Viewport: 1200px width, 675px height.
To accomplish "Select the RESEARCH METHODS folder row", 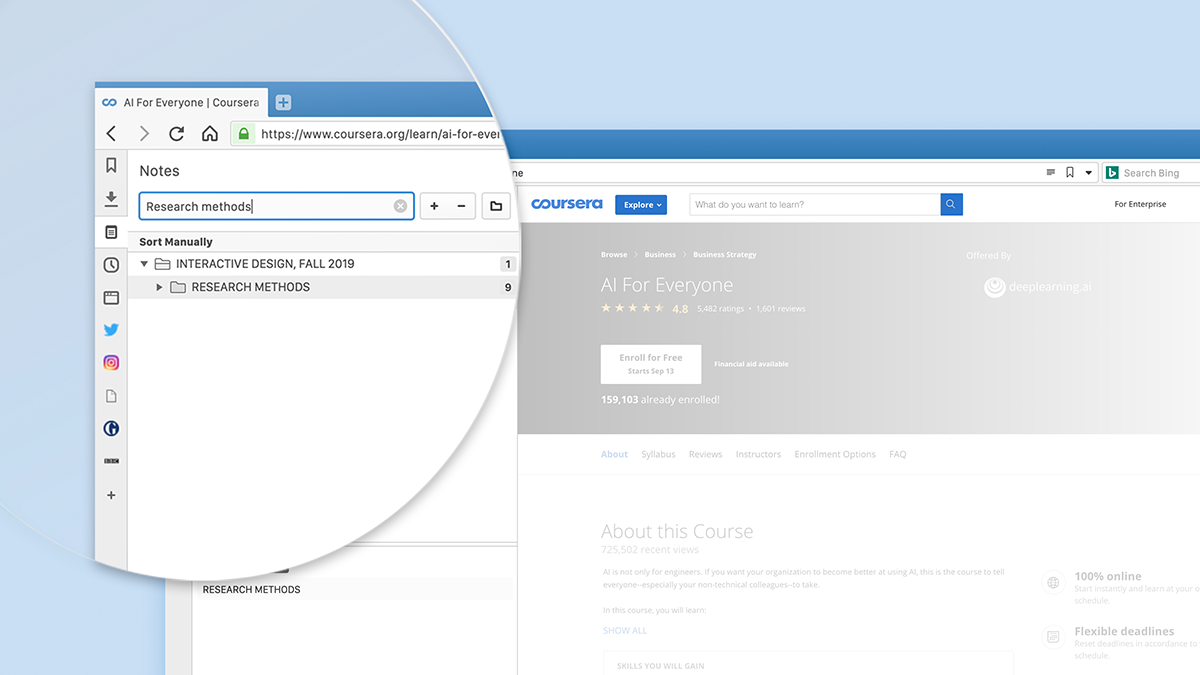I will [323, 287].
